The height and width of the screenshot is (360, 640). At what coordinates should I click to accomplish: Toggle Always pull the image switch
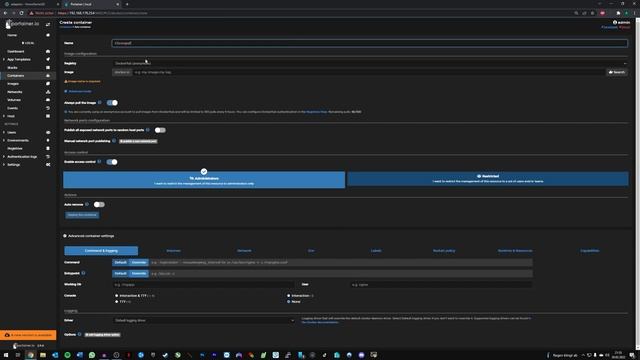point(112,103)
